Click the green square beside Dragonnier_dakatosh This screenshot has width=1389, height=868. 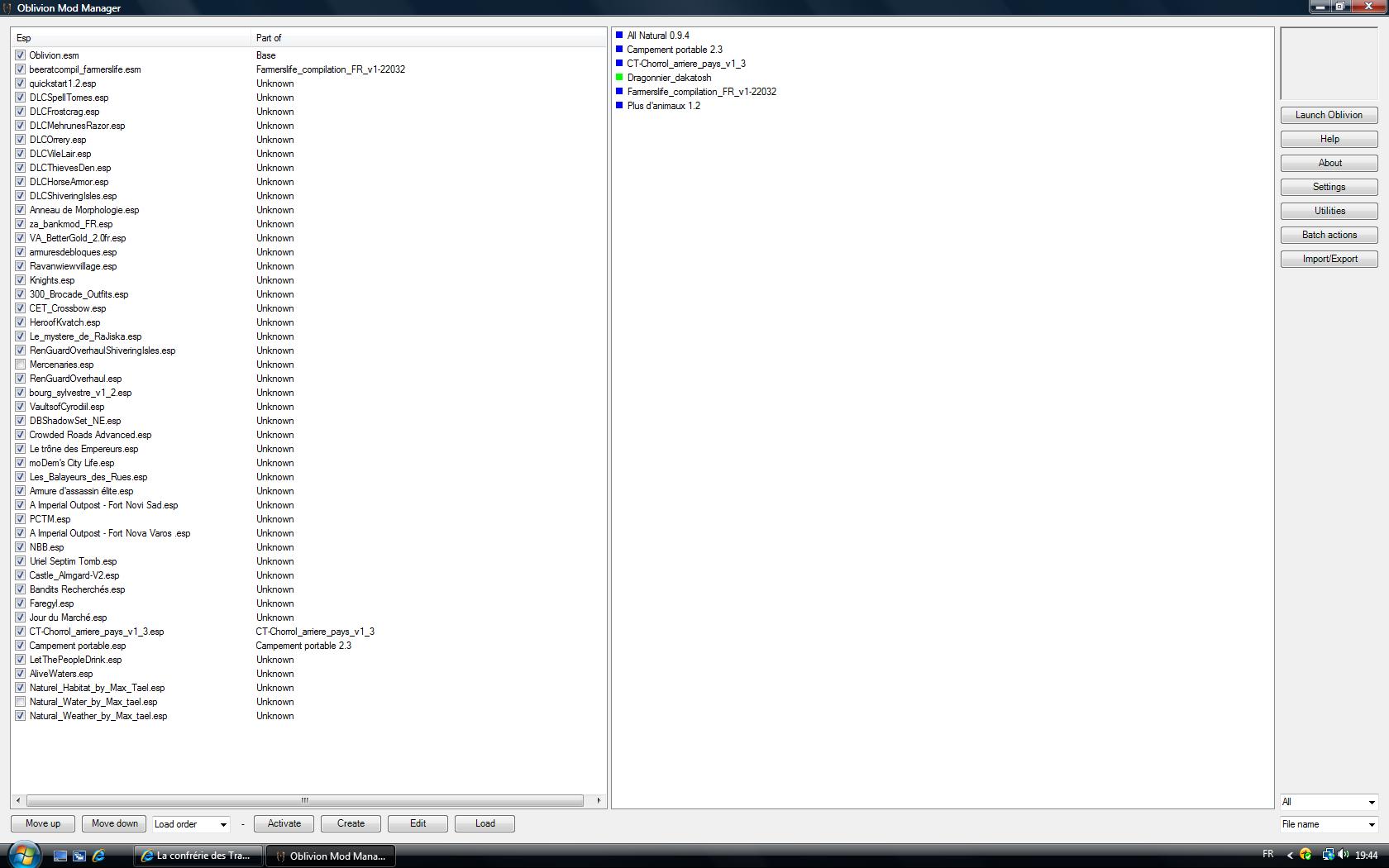tap(618, 78)
